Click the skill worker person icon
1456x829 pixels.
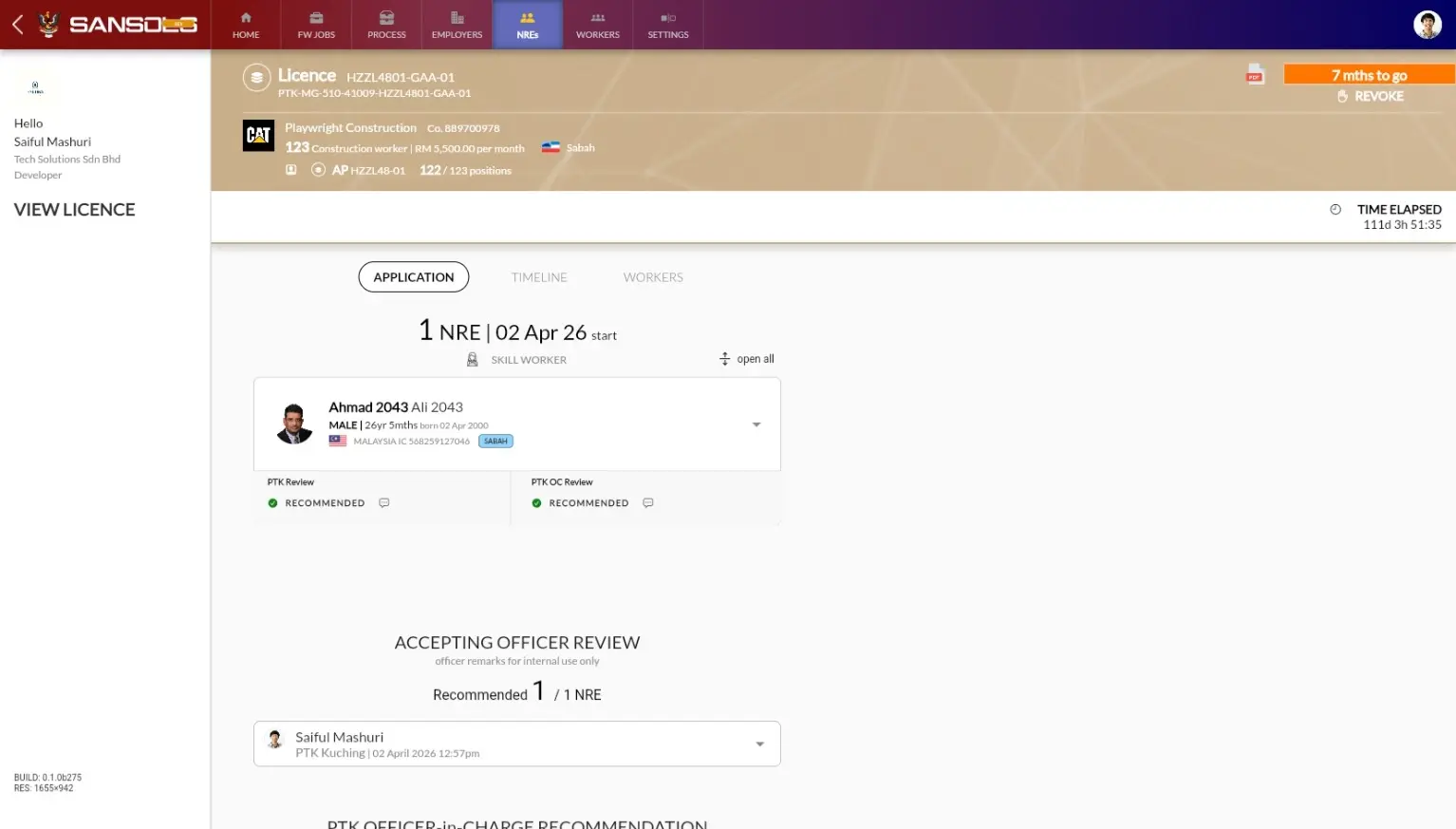(473, 360)
